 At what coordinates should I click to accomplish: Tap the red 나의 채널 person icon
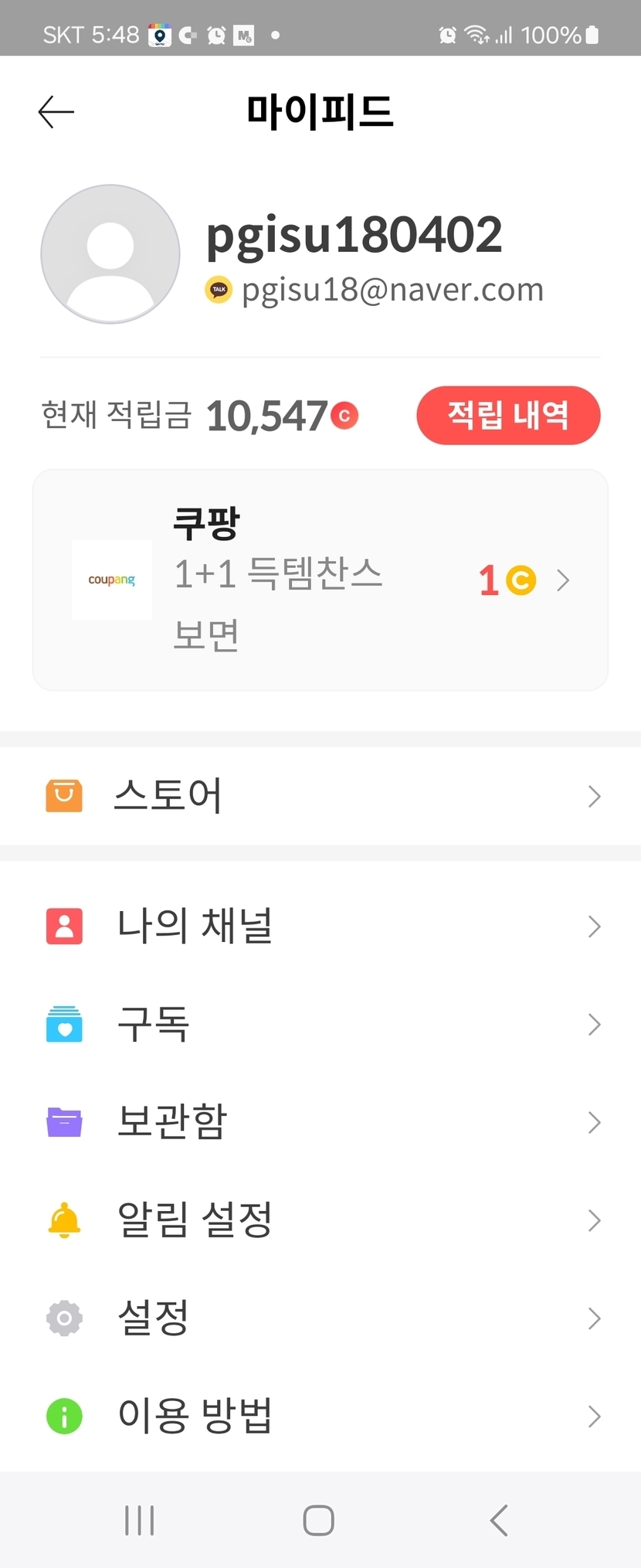(x=64, y=926)
